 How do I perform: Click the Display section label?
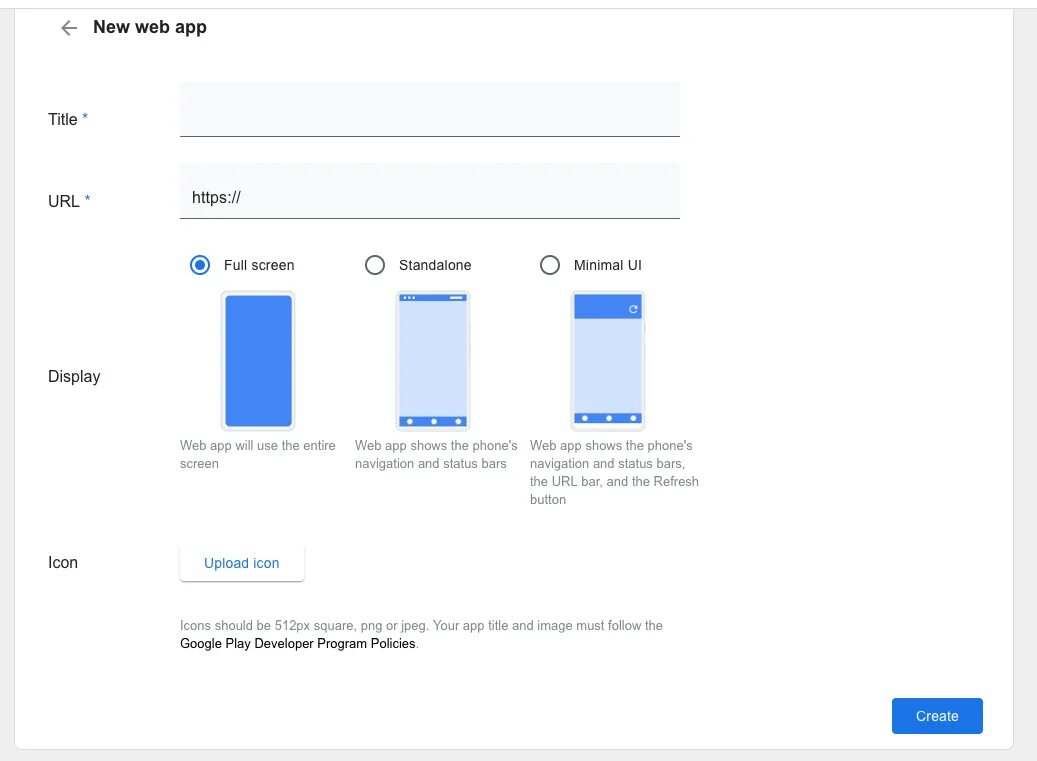[74, 377]
